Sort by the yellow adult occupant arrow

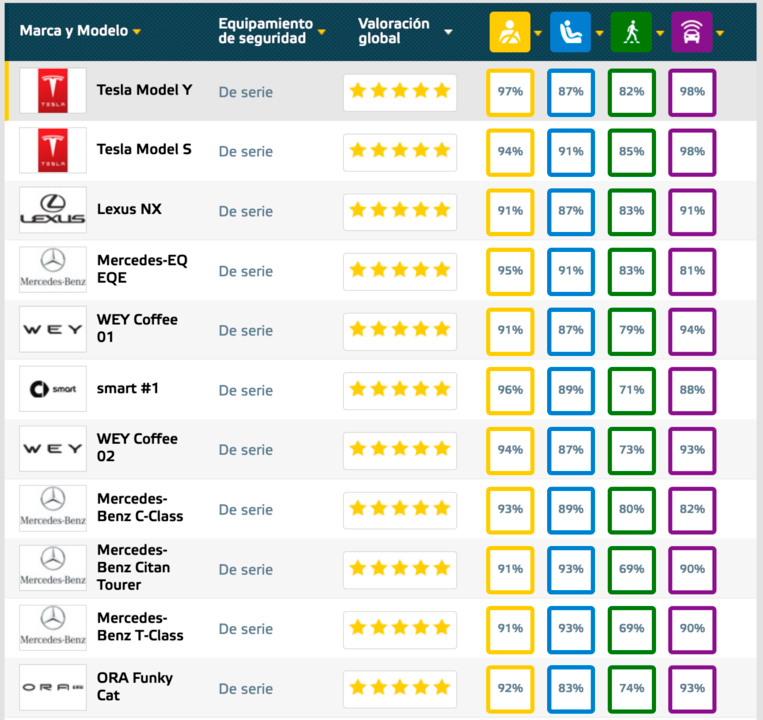[x=538, y=33]
